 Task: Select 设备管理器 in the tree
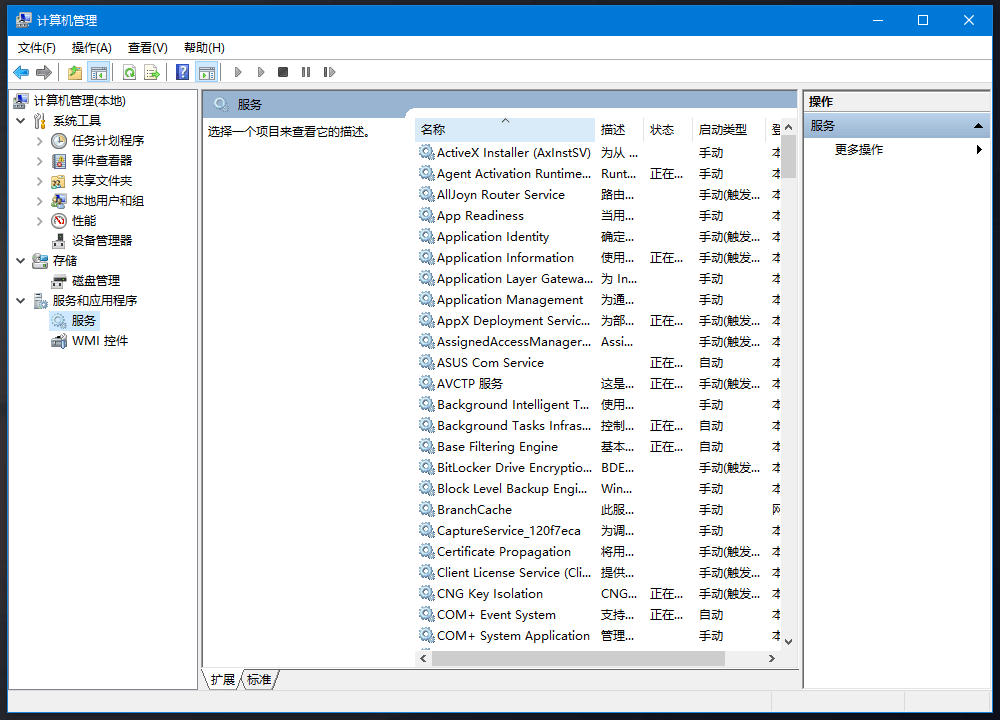click(x=102, y=240)
